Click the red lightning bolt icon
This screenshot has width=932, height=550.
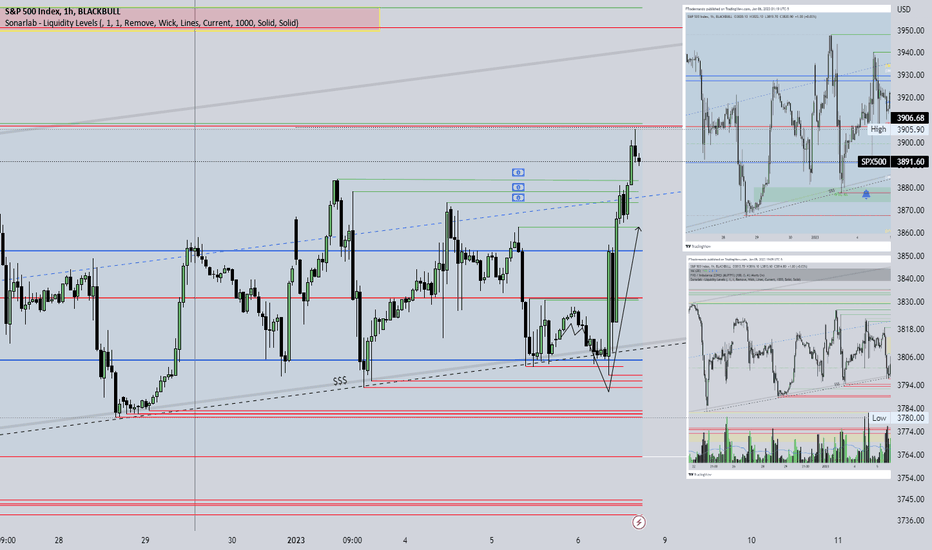click(638, 522)
